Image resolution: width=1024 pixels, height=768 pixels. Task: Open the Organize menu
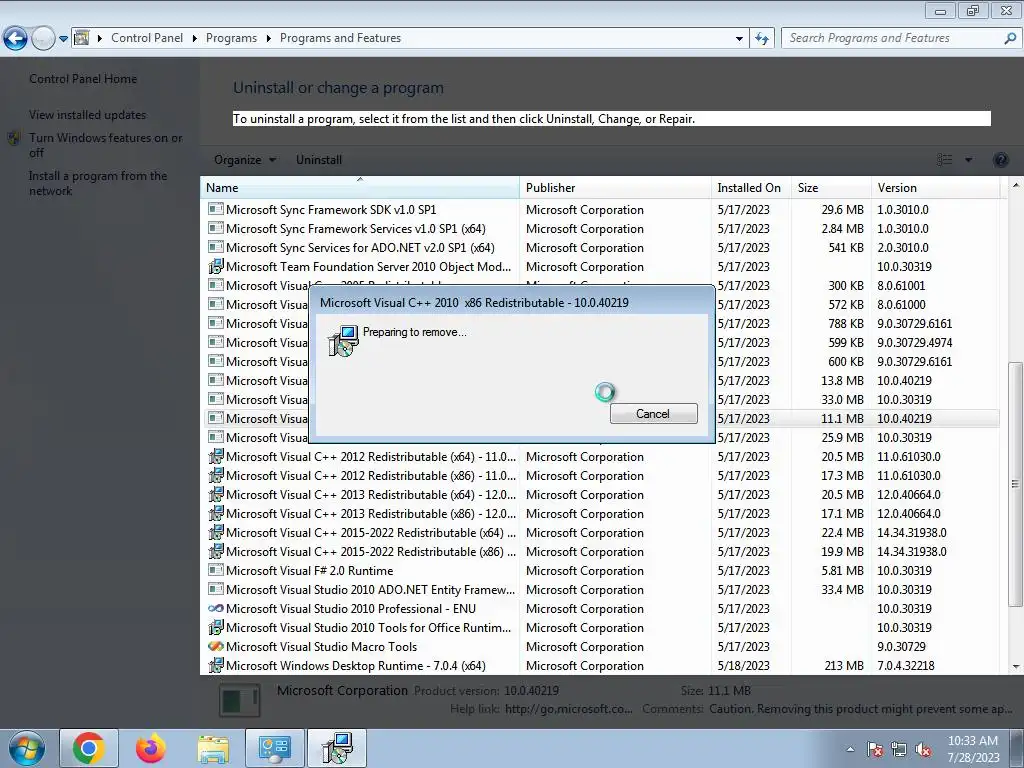245,160
